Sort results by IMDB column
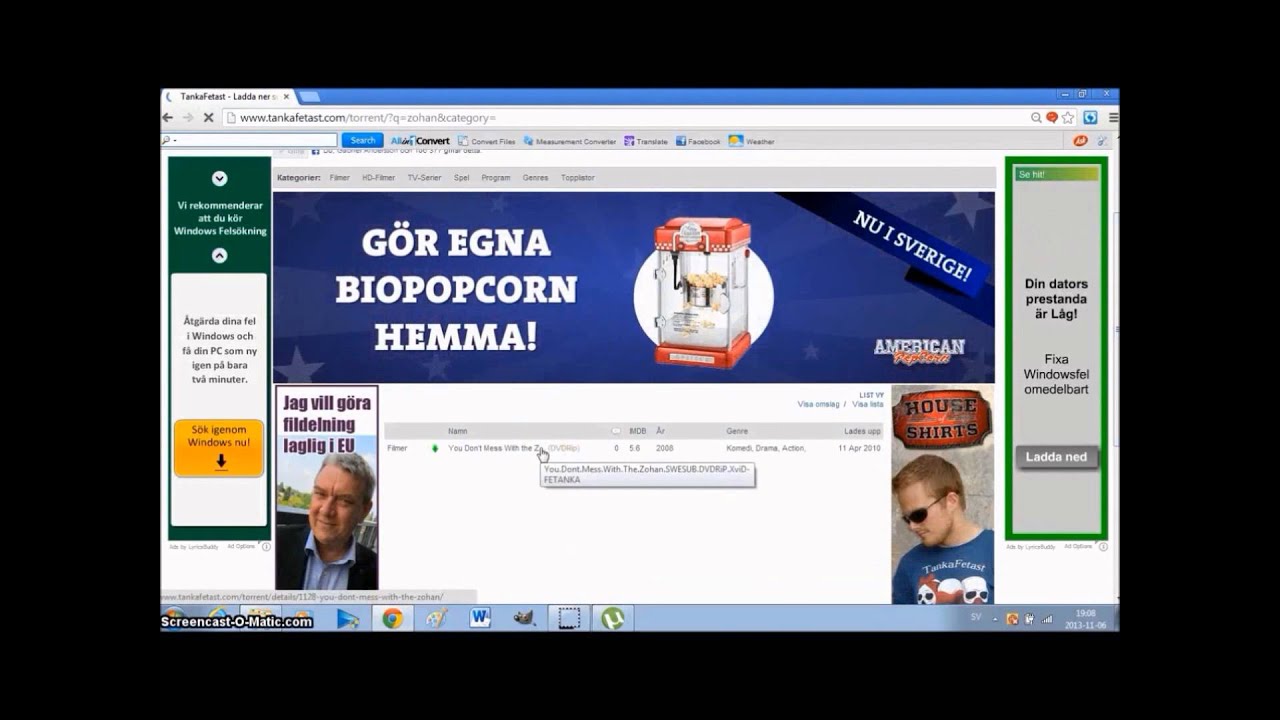This screenshot has width=1280, height=720. (637, 431)
